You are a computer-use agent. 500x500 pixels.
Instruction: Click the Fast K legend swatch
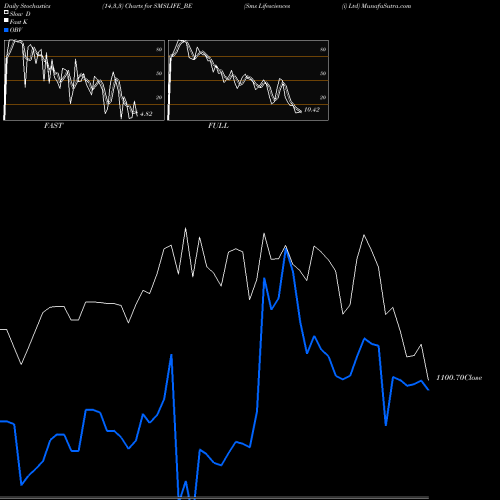click(x=6, y=21)
